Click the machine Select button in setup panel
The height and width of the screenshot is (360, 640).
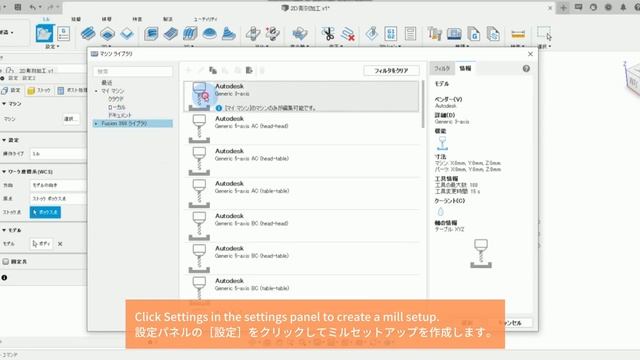(x=70, y=119)
